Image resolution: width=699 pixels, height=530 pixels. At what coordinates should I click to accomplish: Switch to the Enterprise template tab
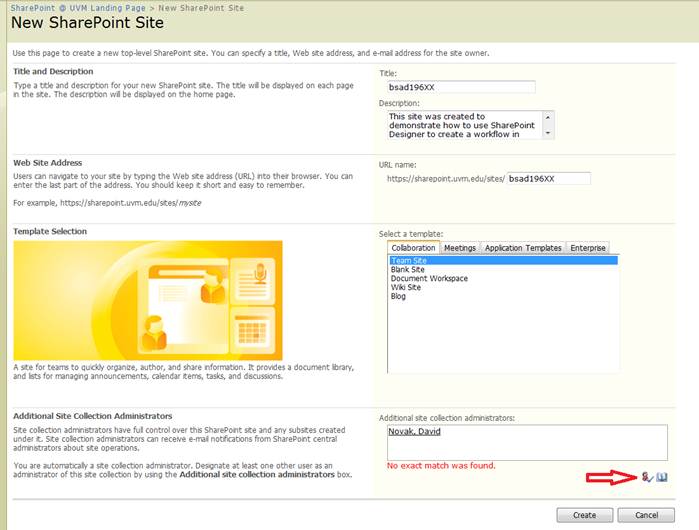[x=588, y=248]
